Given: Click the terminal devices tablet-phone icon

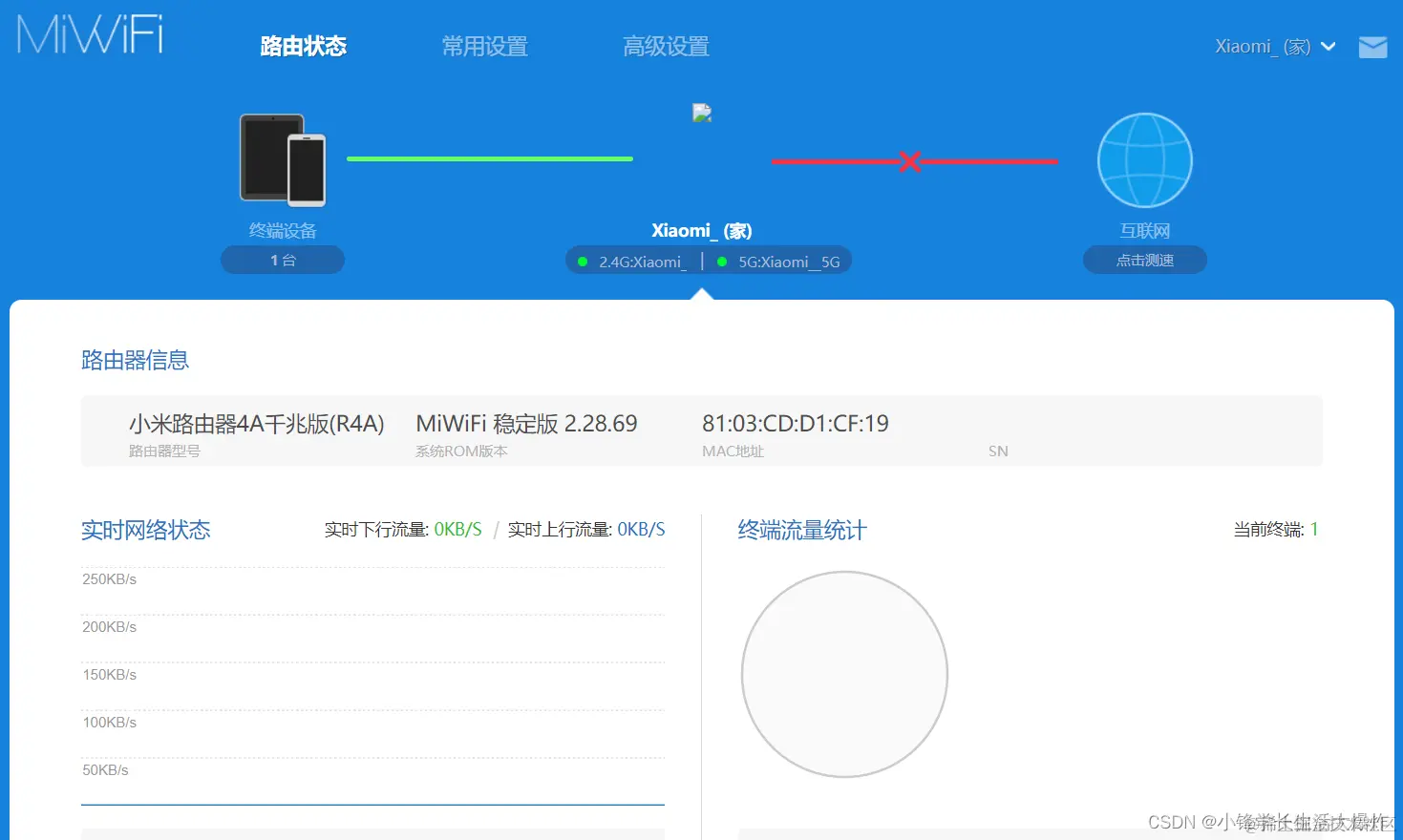Looking at the screenshot, I should tap(283, 160).
